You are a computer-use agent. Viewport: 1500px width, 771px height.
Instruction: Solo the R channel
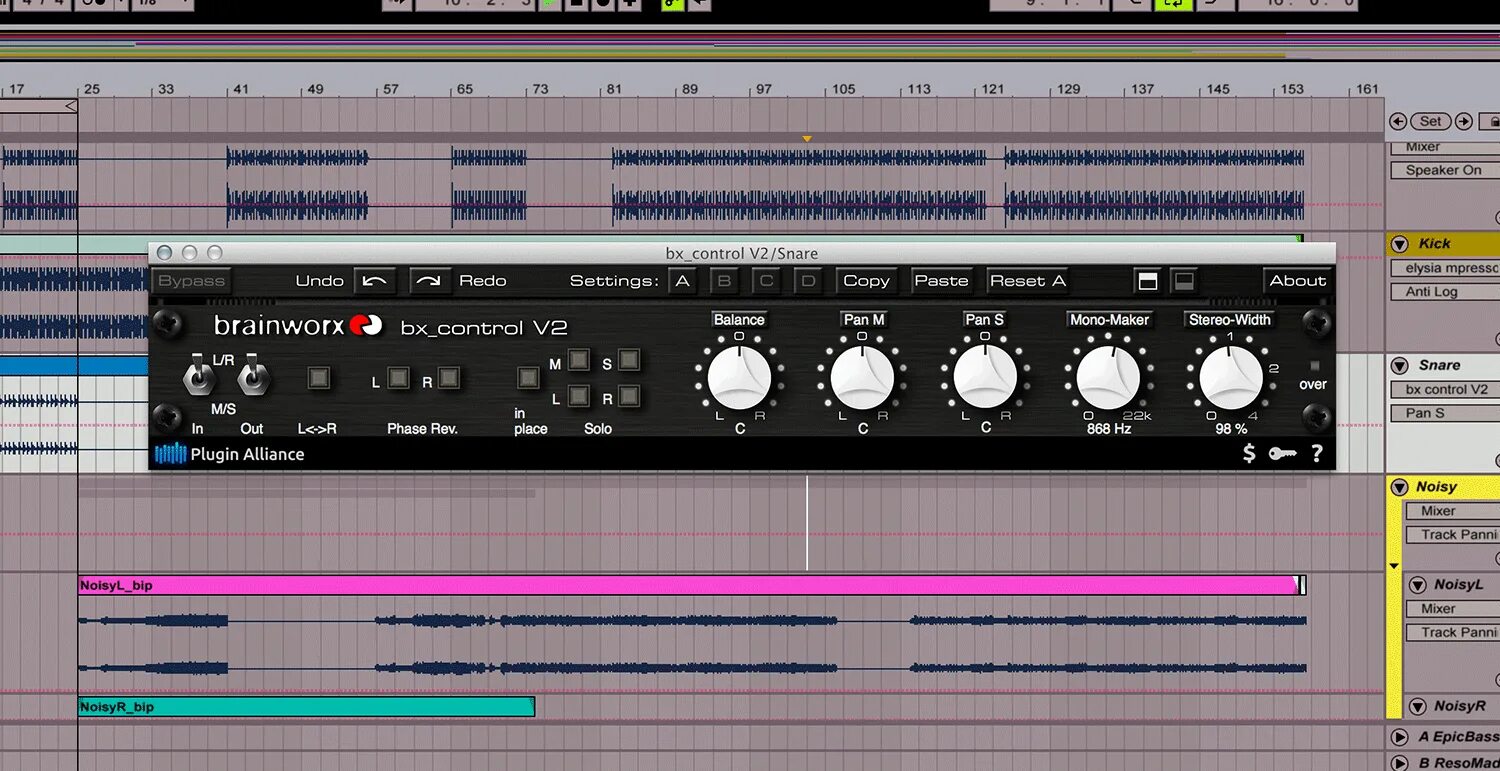coord(628,396)
